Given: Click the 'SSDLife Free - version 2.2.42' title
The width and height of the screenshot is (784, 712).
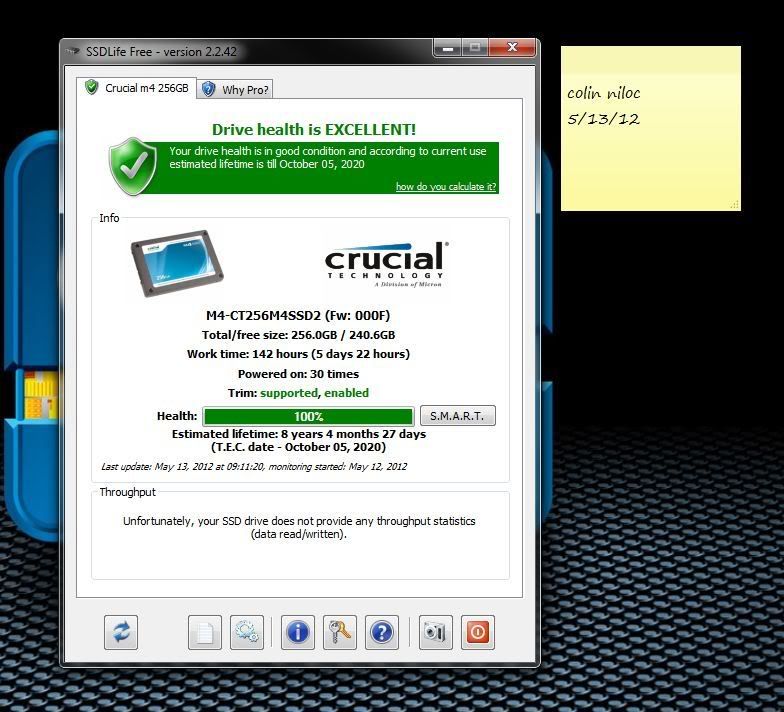Looking at the screenshot, I should (161, 52).
